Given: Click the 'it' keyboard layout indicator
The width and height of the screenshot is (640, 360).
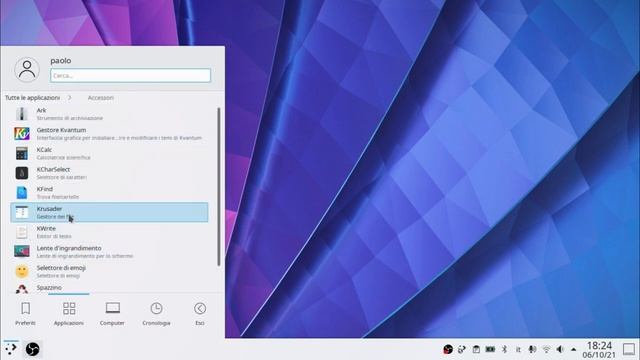Looking at the screenshot, I should [518, 350].
